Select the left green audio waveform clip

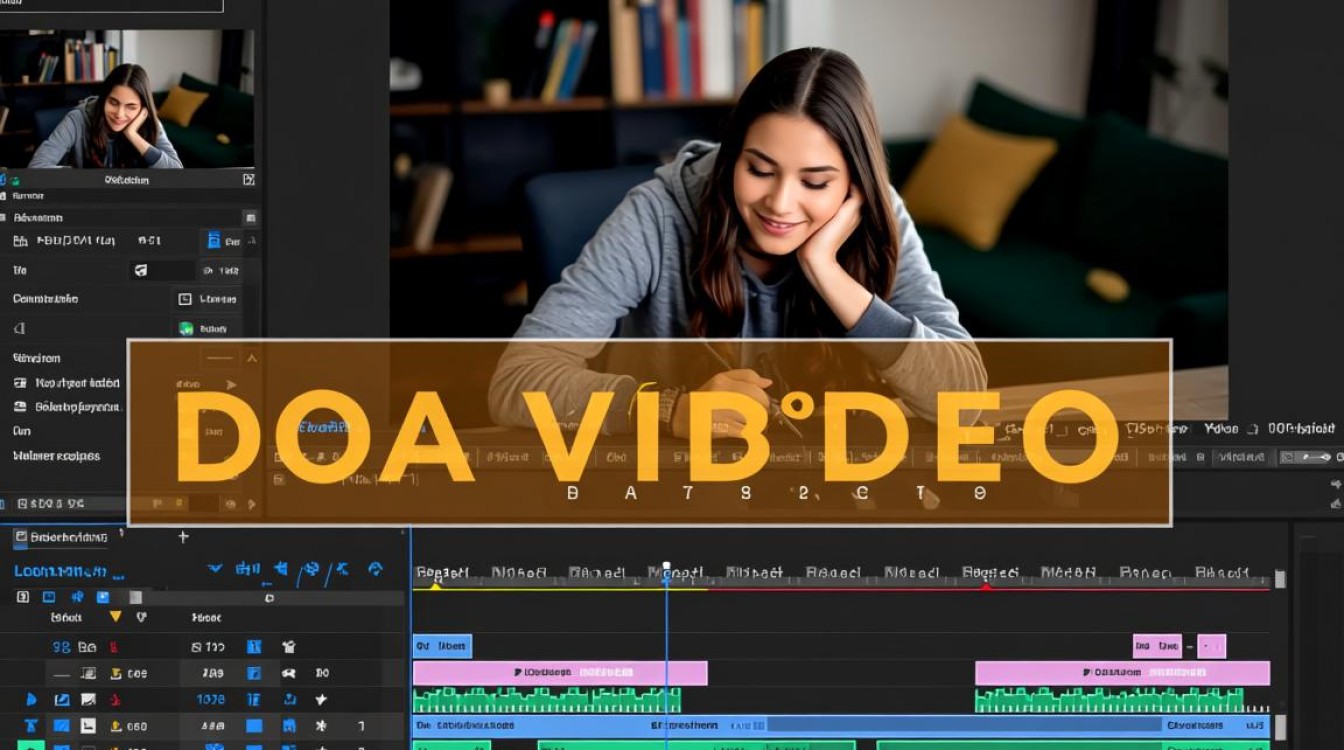click(547, 700)
